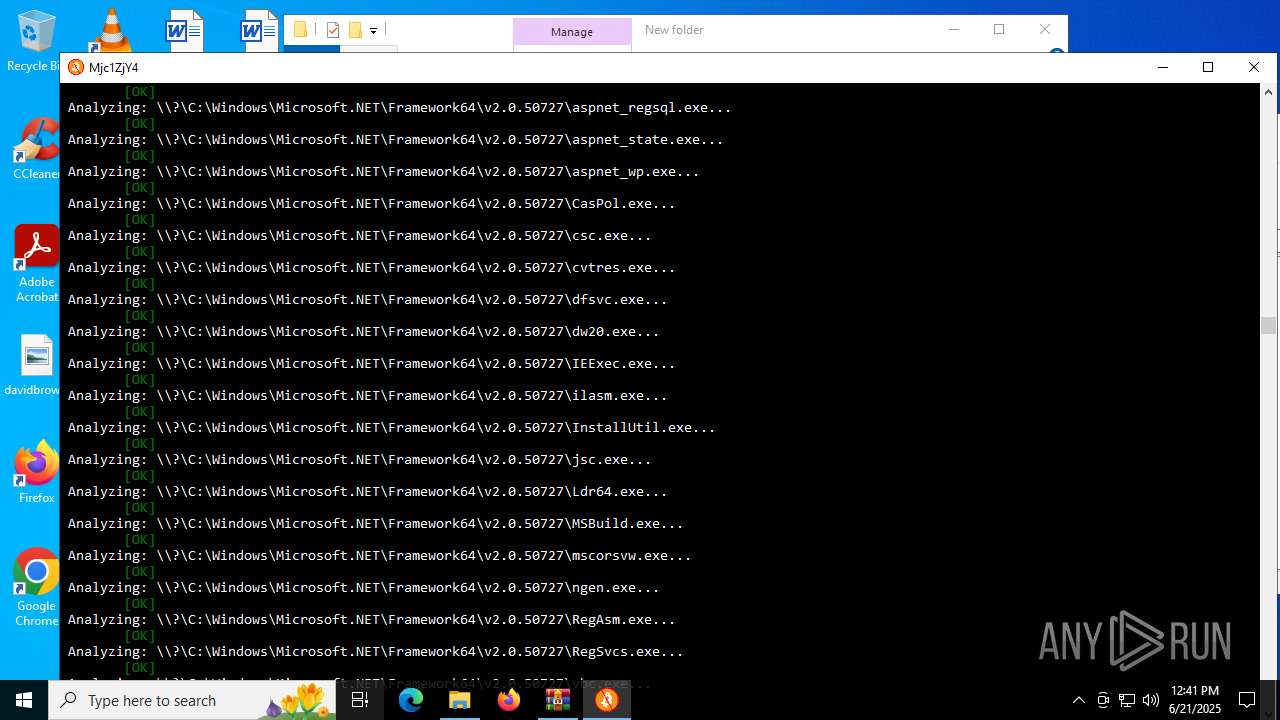
Task: Minimize the New folder Explorer window
Action: 953,29
